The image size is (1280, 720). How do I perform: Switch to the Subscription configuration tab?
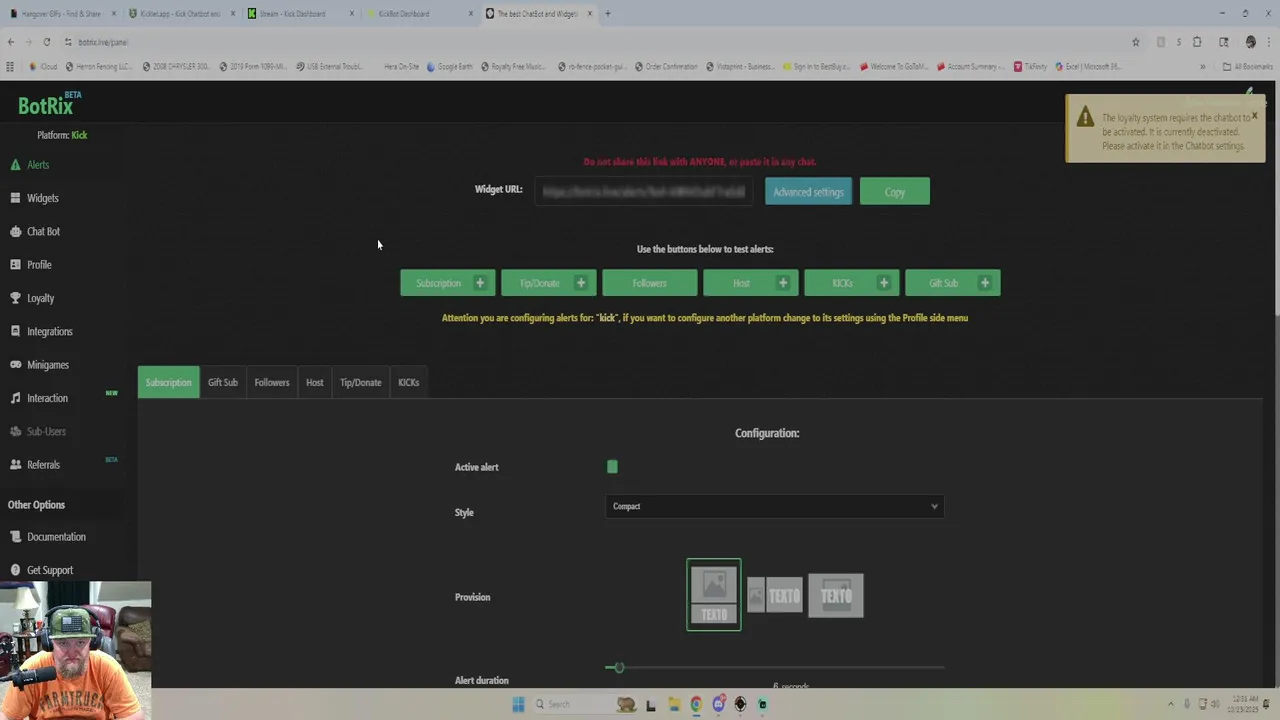tap(168, 382)
